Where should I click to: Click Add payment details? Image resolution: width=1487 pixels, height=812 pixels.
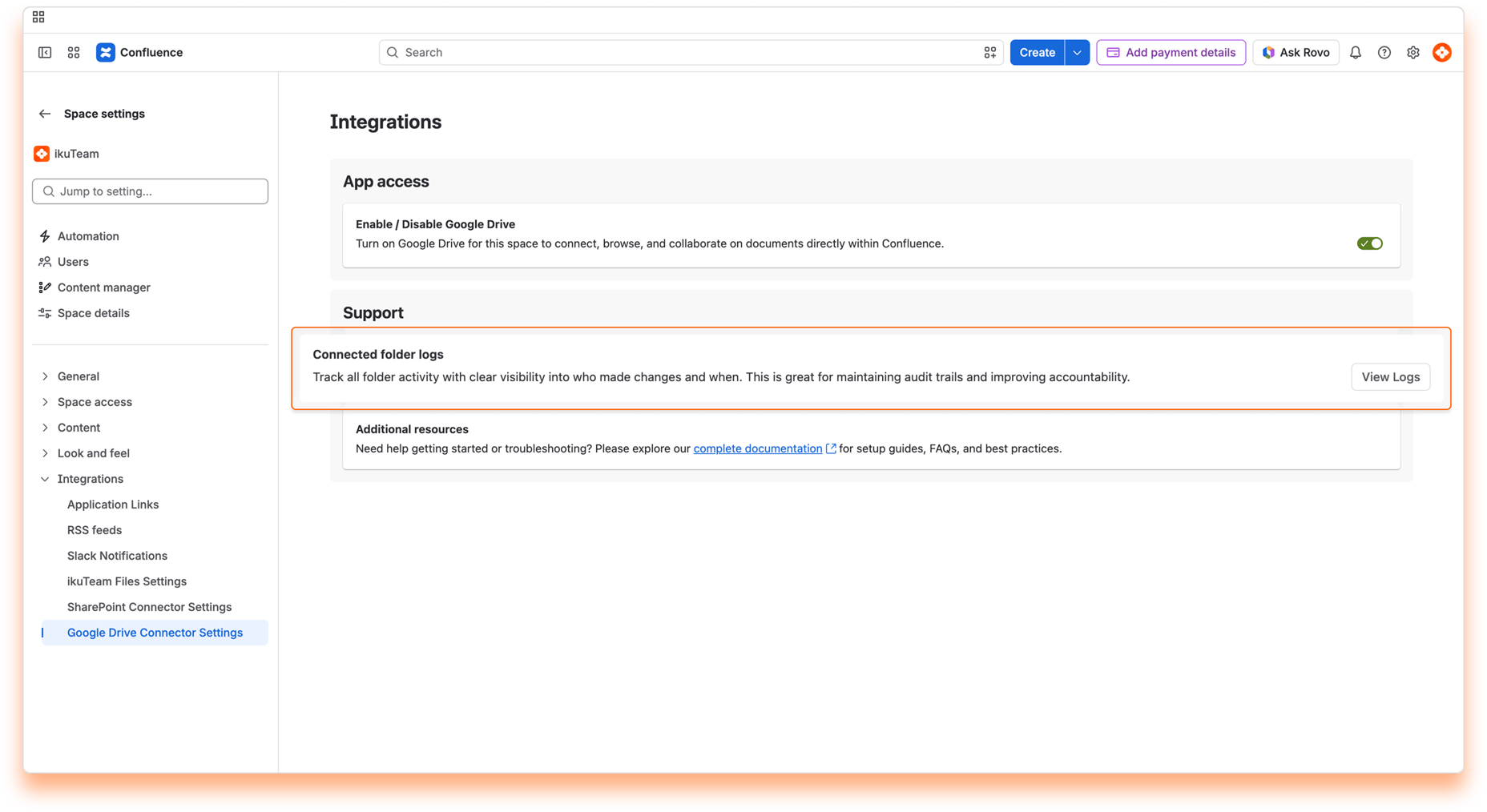coord(1171,52)
